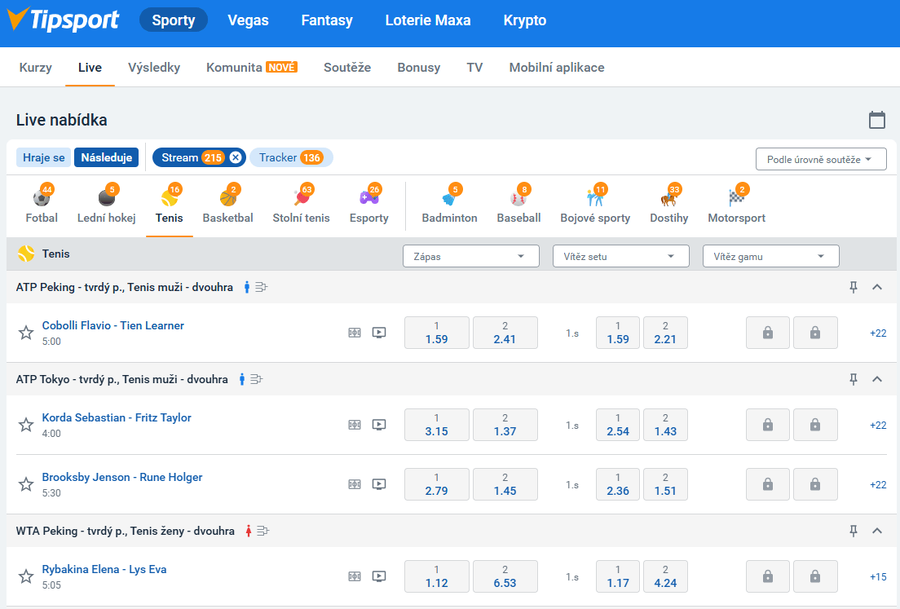Open Cobolli Flavio - Tien Learner match link
The height and width of the screenshot is (609, 900).
[113, 325]
